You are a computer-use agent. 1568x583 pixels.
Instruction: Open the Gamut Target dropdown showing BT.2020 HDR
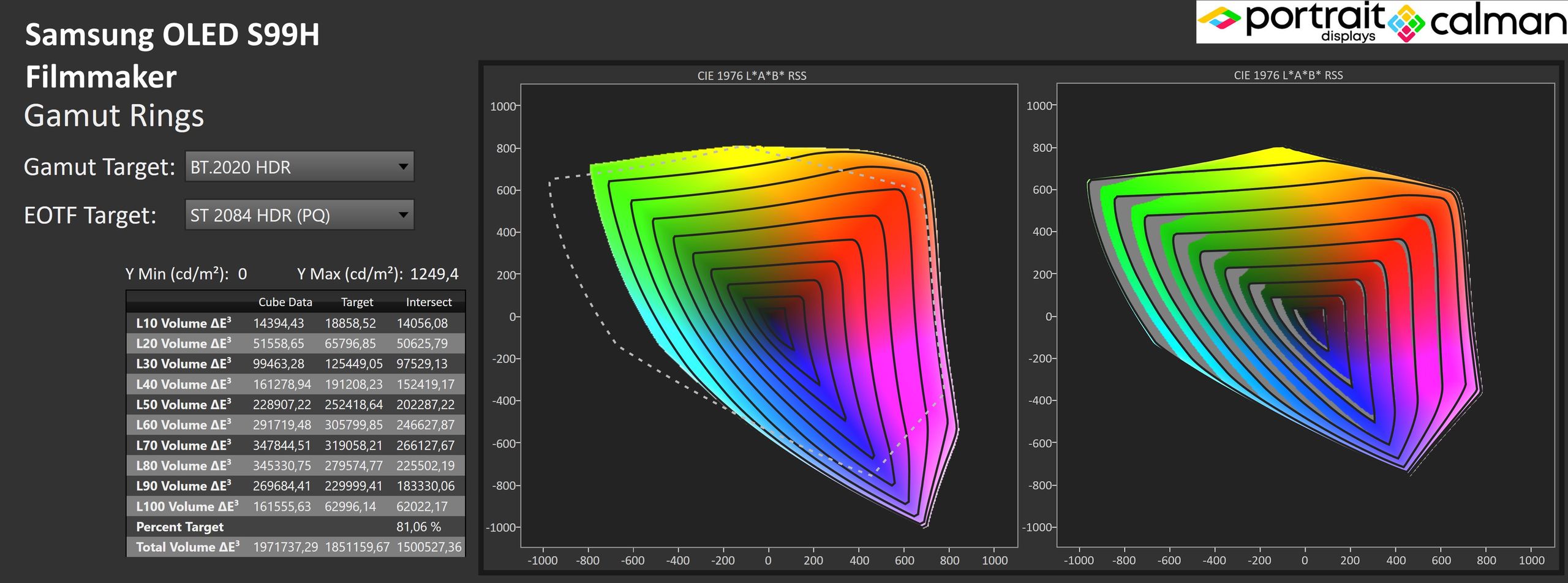tap(300, 167)
